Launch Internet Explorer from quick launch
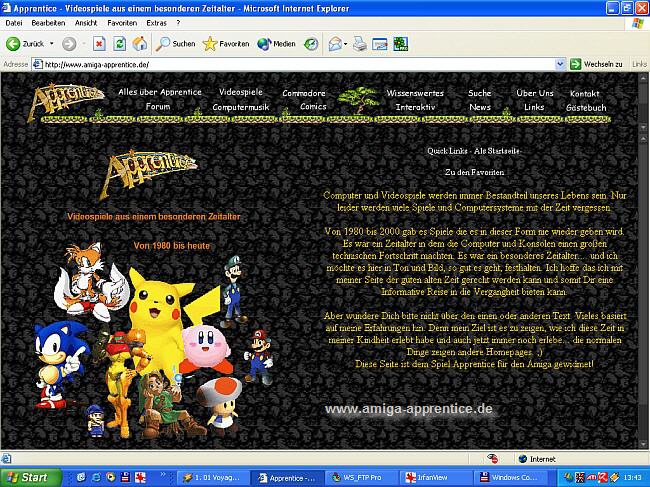Image resolution: width=650 pixels, height=487 pixels. tap(96, 477)
